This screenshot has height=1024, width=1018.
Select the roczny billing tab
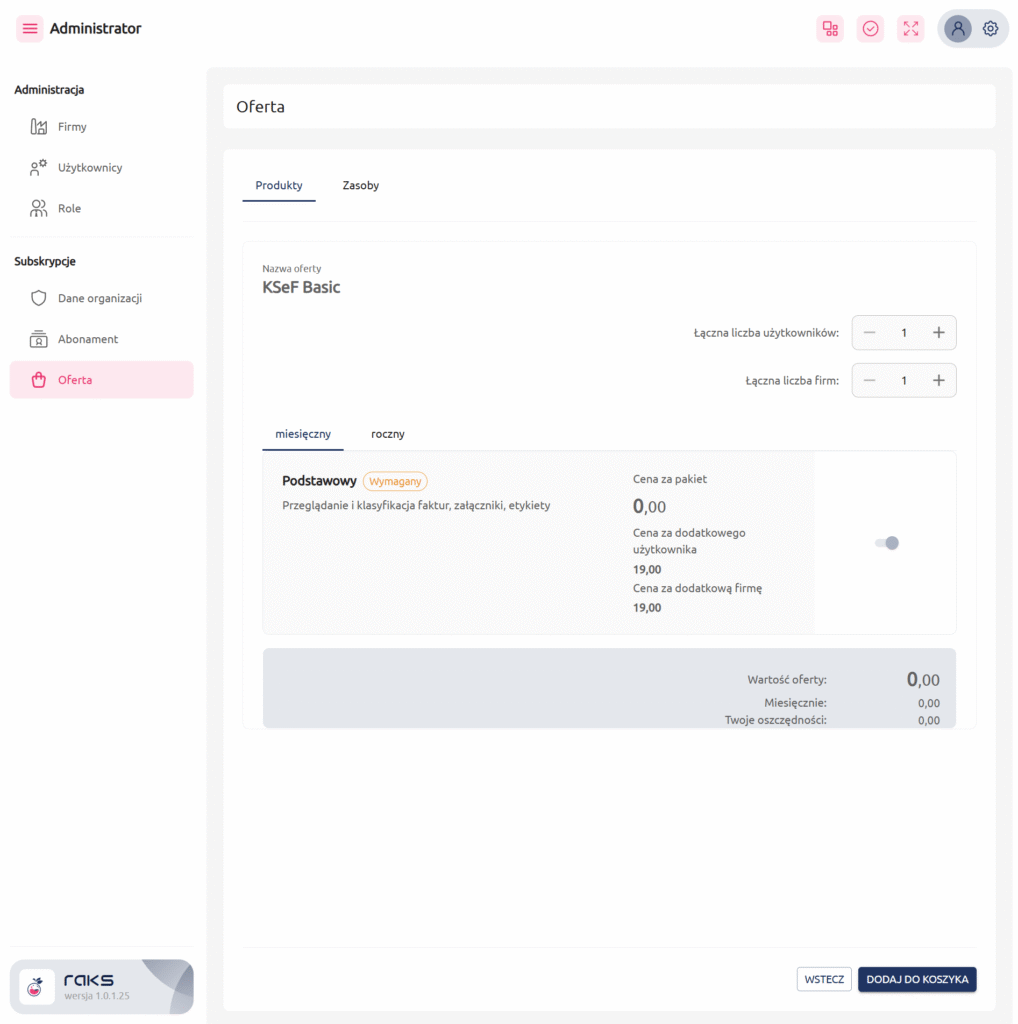pyautogui.click(x=387, y=434)
